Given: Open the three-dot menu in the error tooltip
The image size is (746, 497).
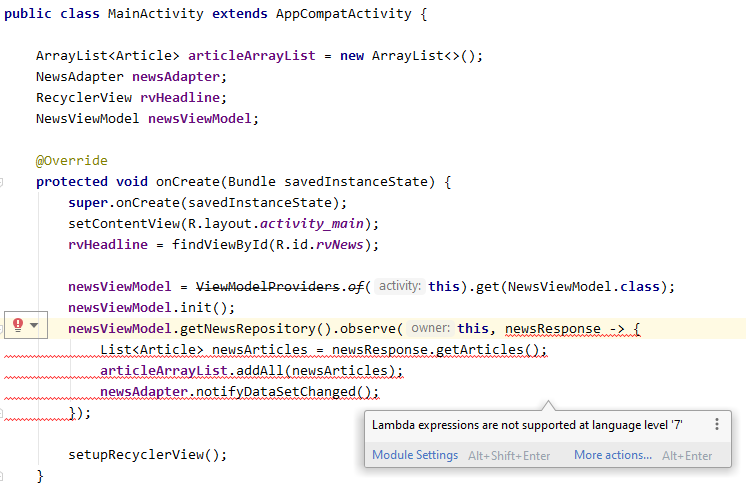Looking at the screenshot, I should click(716, 424).
